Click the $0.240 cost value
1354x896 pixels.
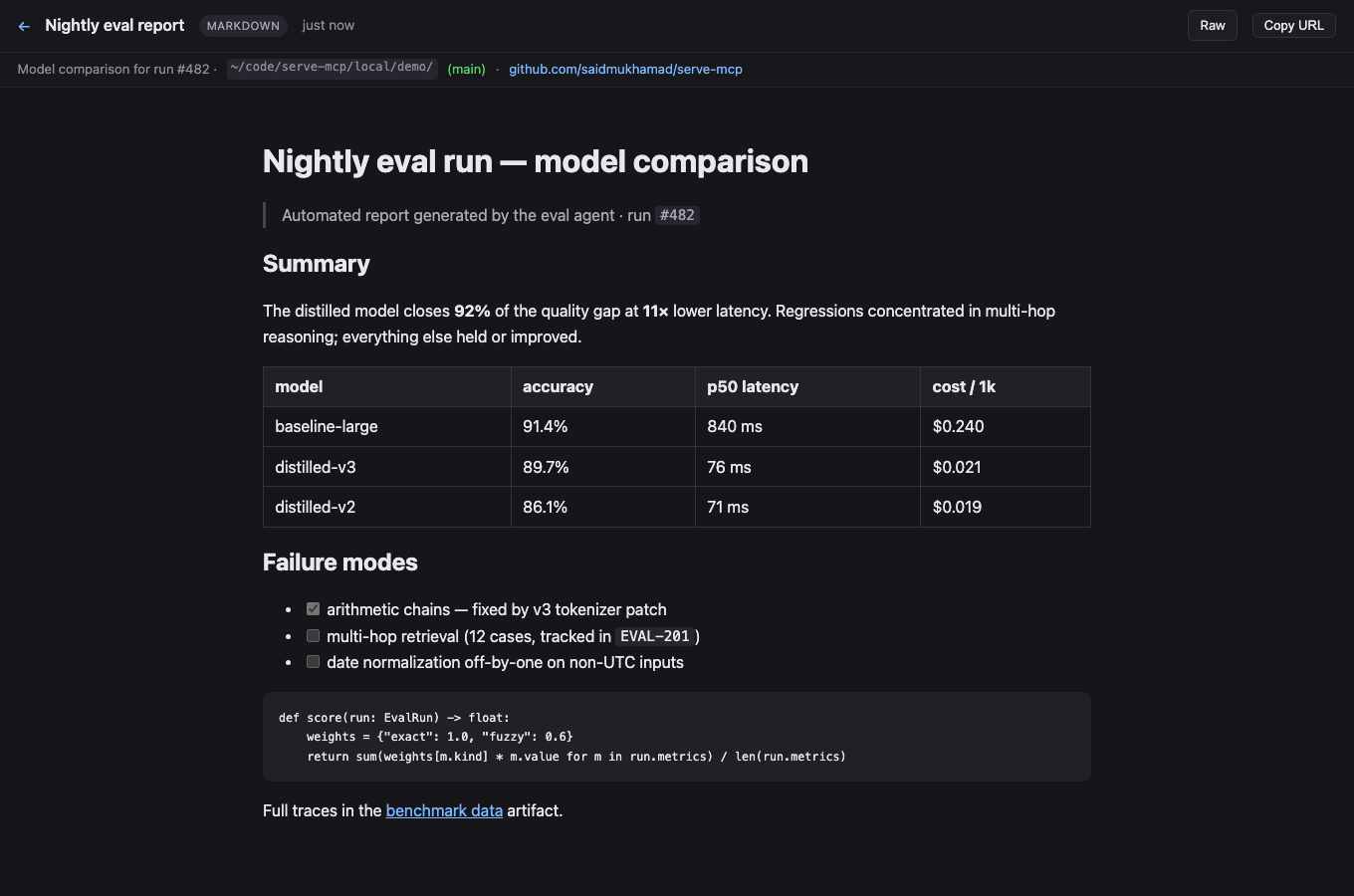point(958,426)
